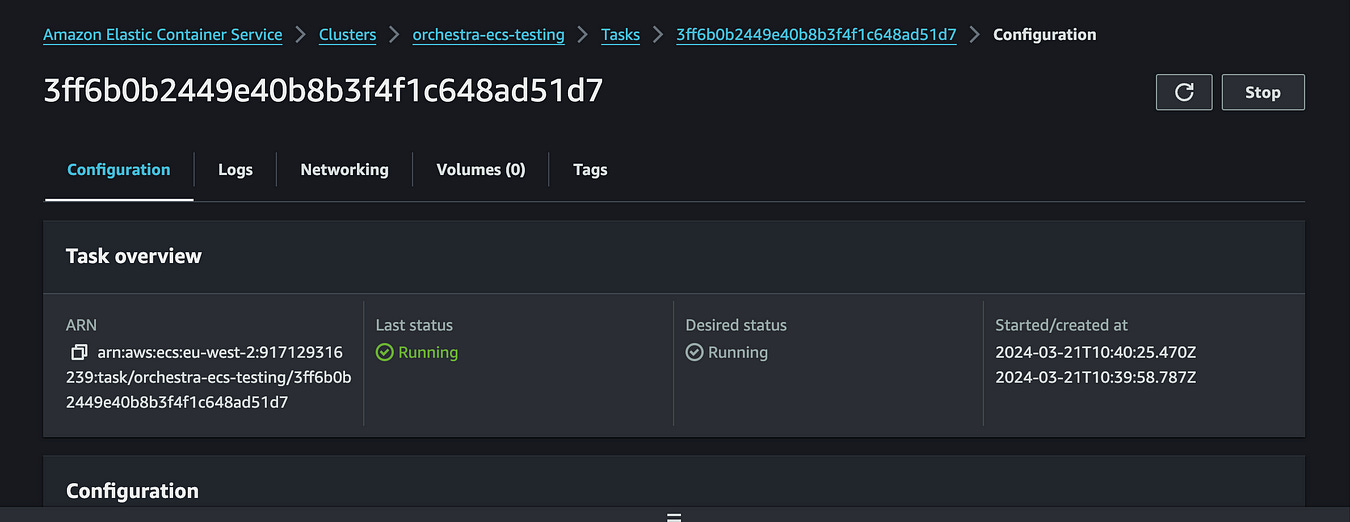Click the ARN field label
Screen dimensions: 1350x522
[81, 326]
